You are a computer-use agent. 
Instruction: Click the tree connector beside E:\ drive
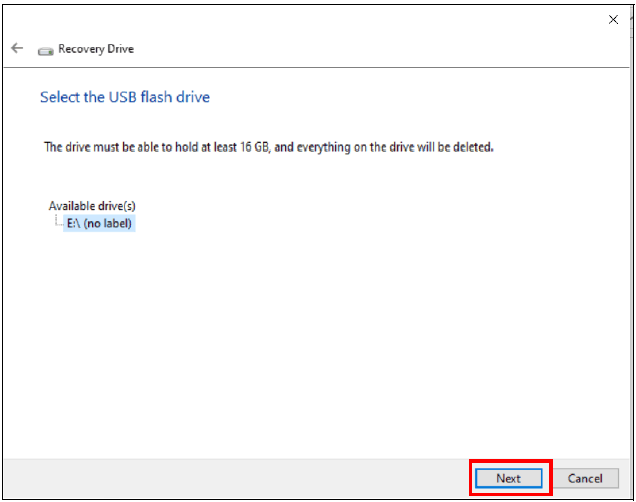point(58,223)
